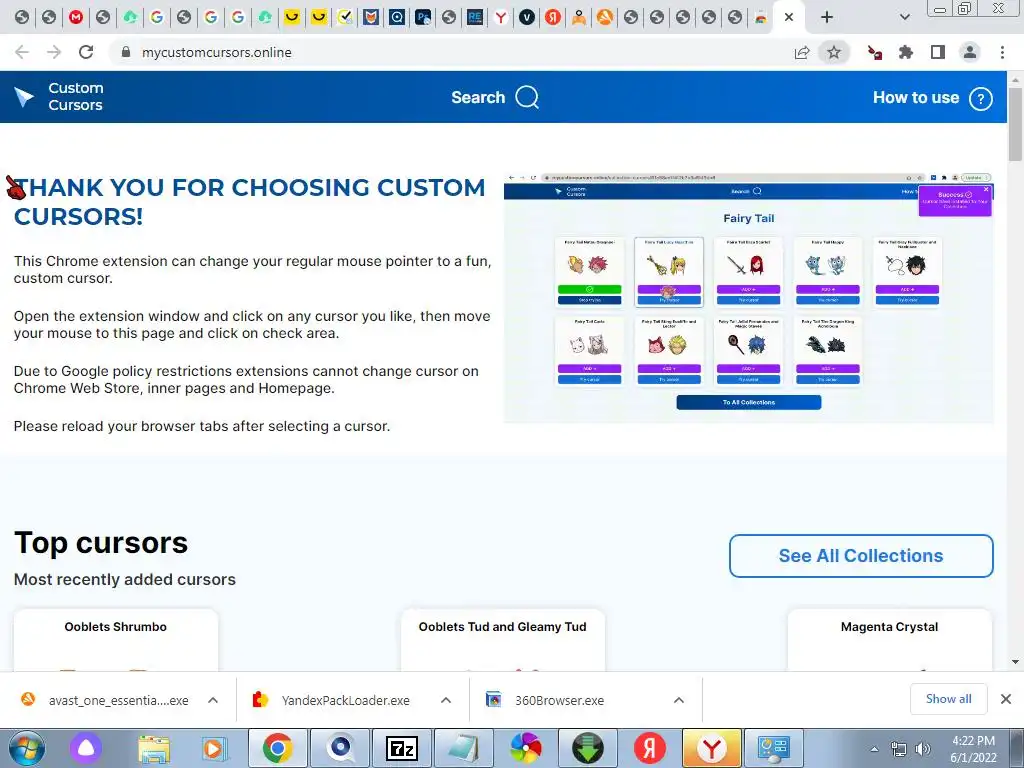The image size is (1024, 768).
Task: Switch to the red Y Yandex tab
Action: [501, 18]
